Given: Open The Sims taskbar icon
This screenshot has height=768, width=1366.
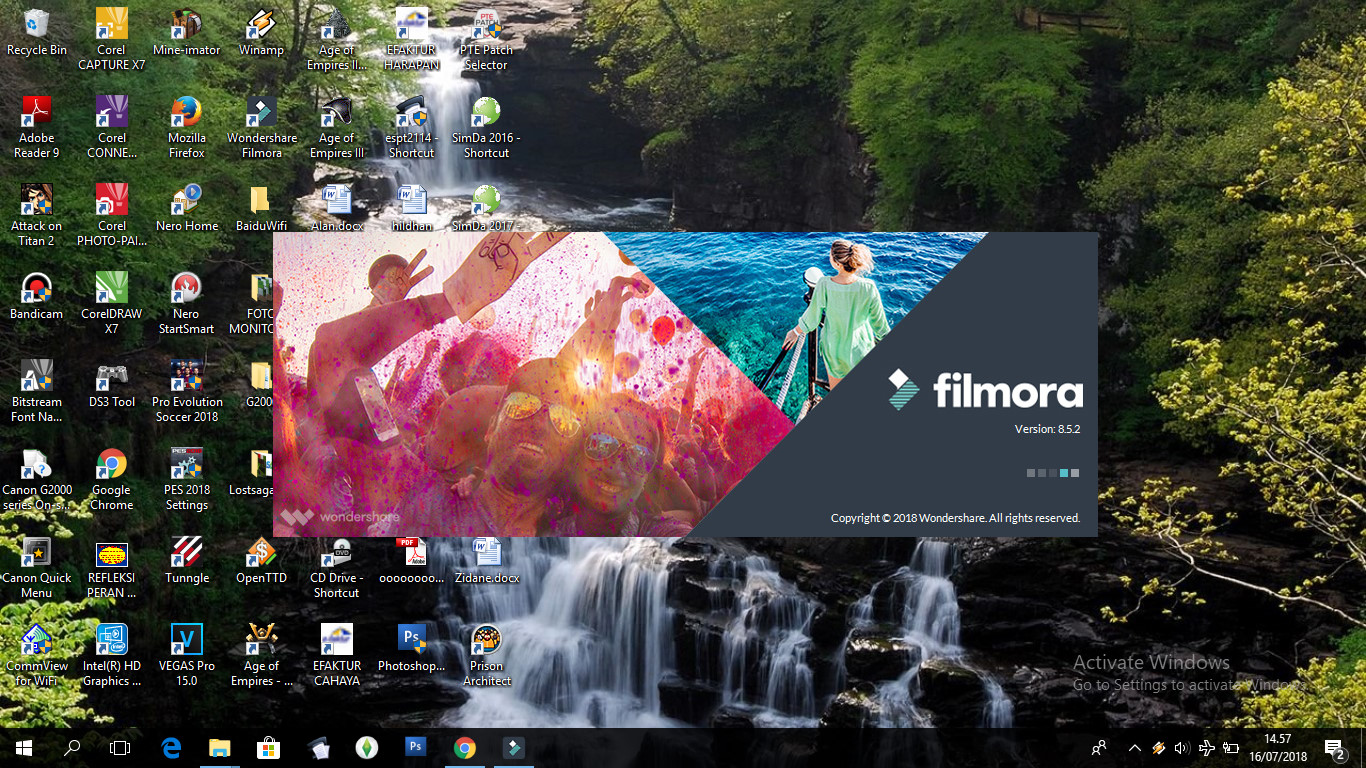Looking at the screenshot, I should click(x=366, y=748).
